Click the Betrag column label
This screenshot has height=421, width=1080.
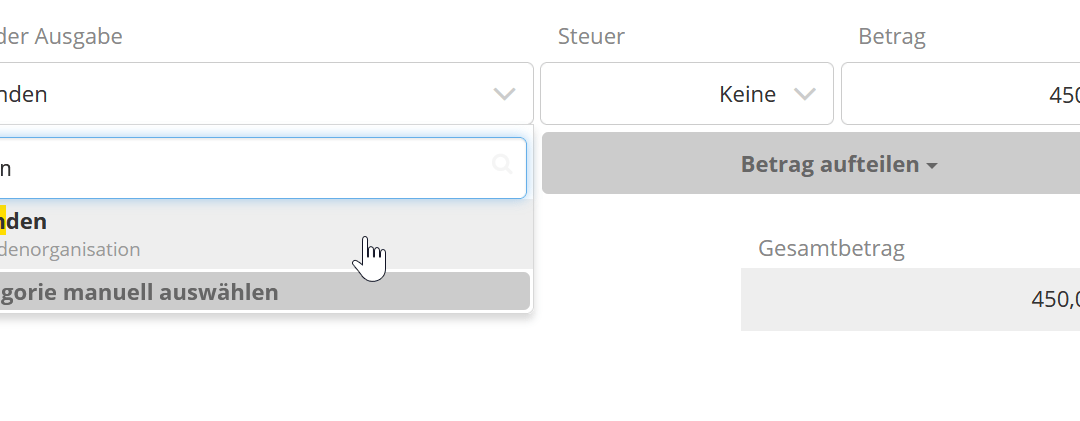[x=892, y=37]
